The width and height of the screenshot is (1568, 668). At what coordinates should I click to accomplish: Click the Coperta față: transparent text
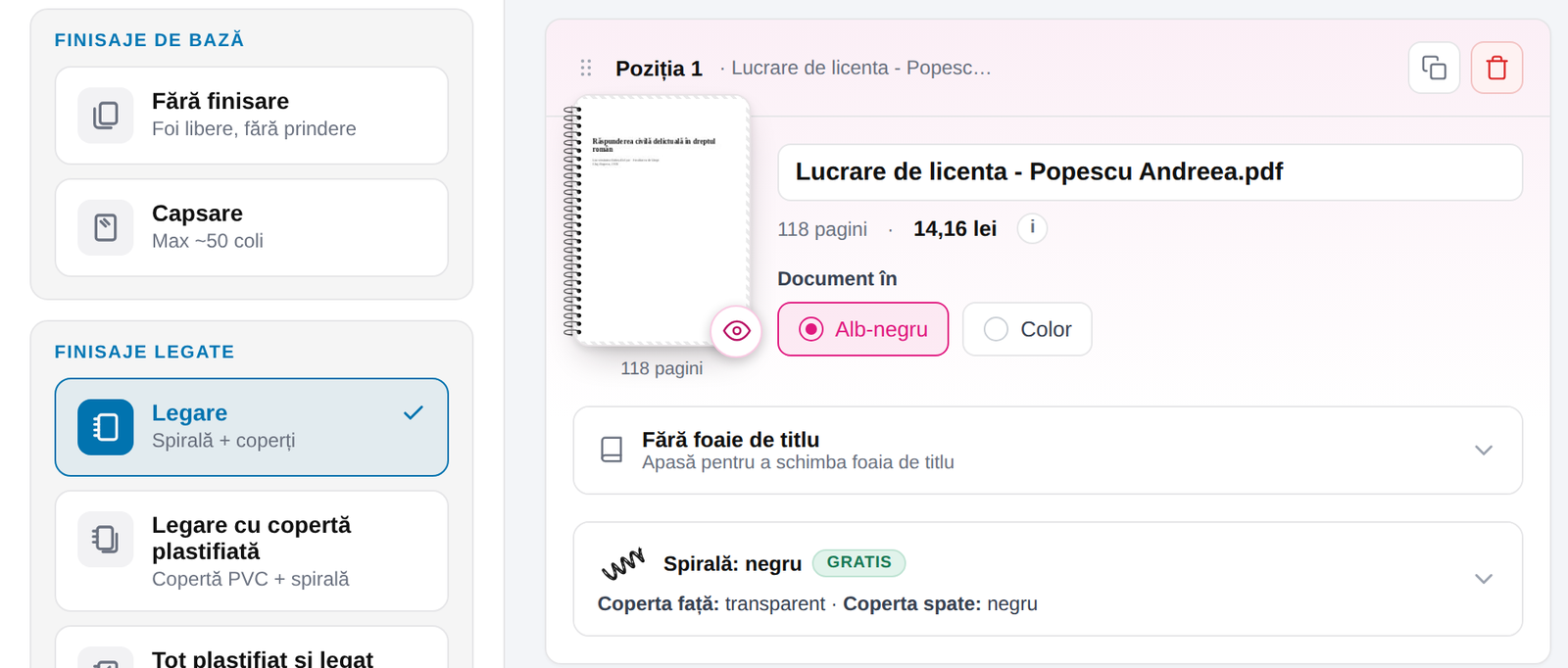point(711,604)
